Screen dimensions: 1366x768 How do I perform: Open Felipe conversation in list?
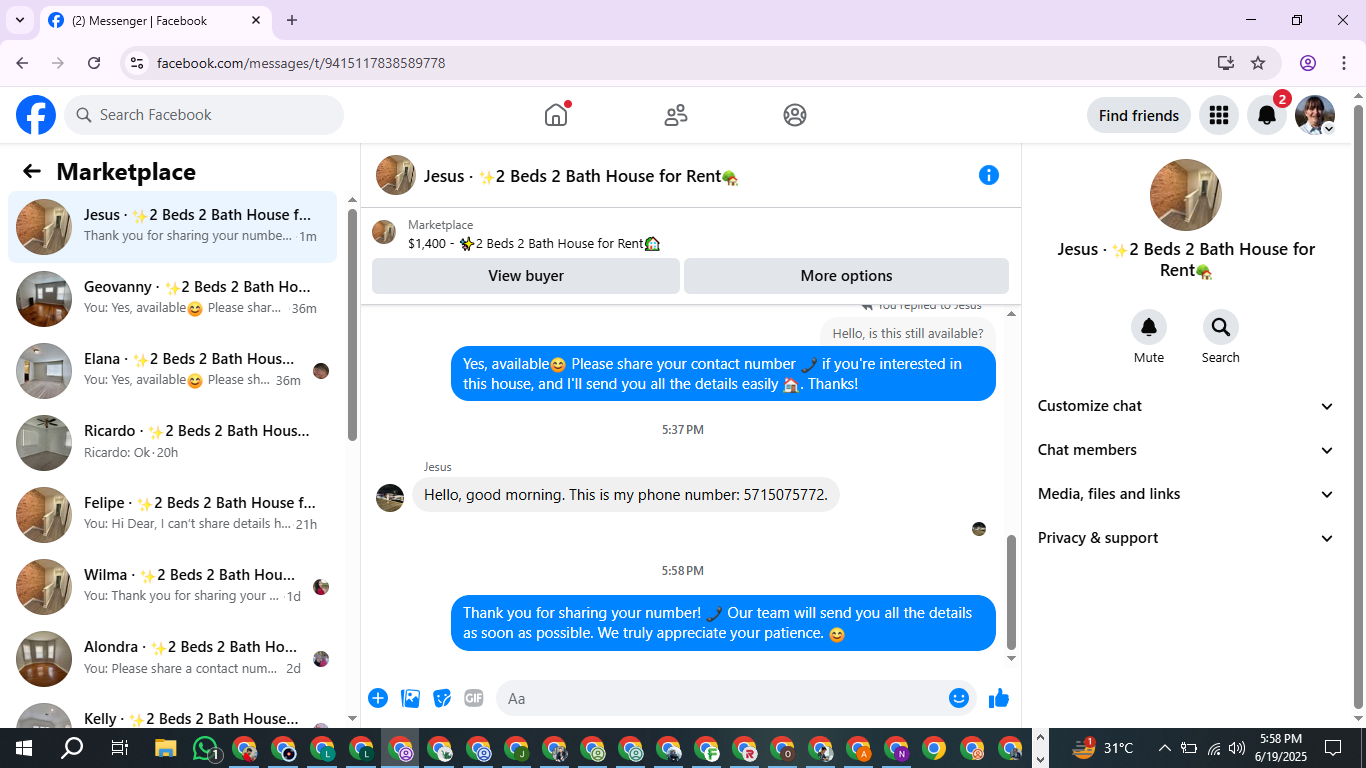173,515
